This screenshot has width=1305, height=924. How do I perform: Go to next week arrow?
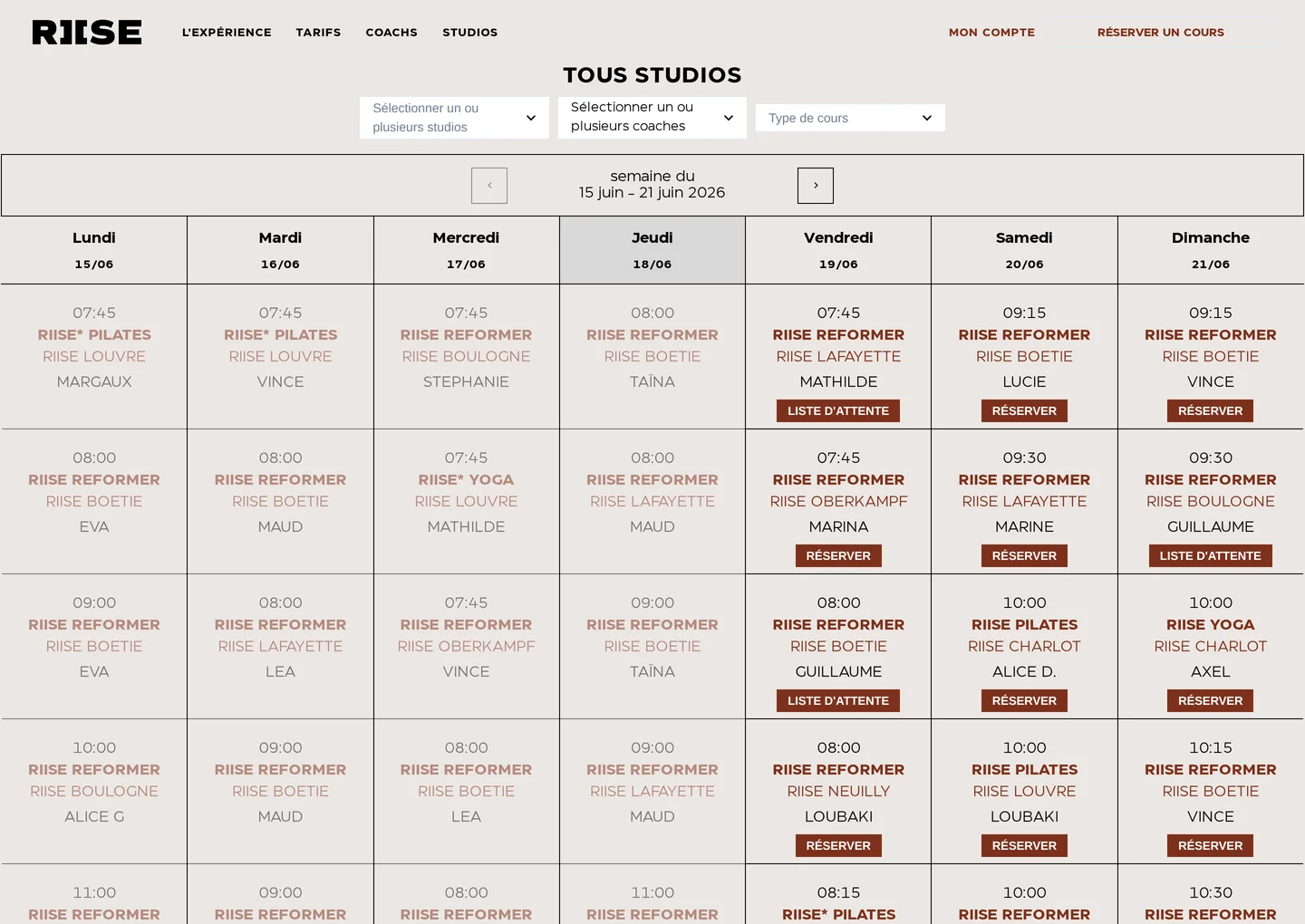coord(816,186)
